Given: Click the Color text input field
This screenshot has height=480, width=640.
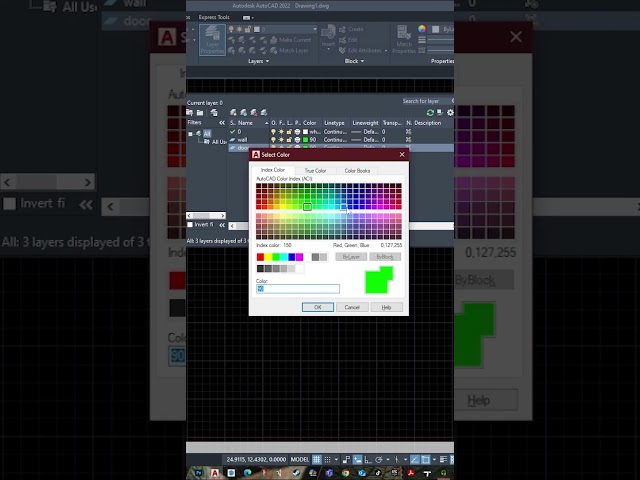Looking at the screenshot, I should (298, 289).
